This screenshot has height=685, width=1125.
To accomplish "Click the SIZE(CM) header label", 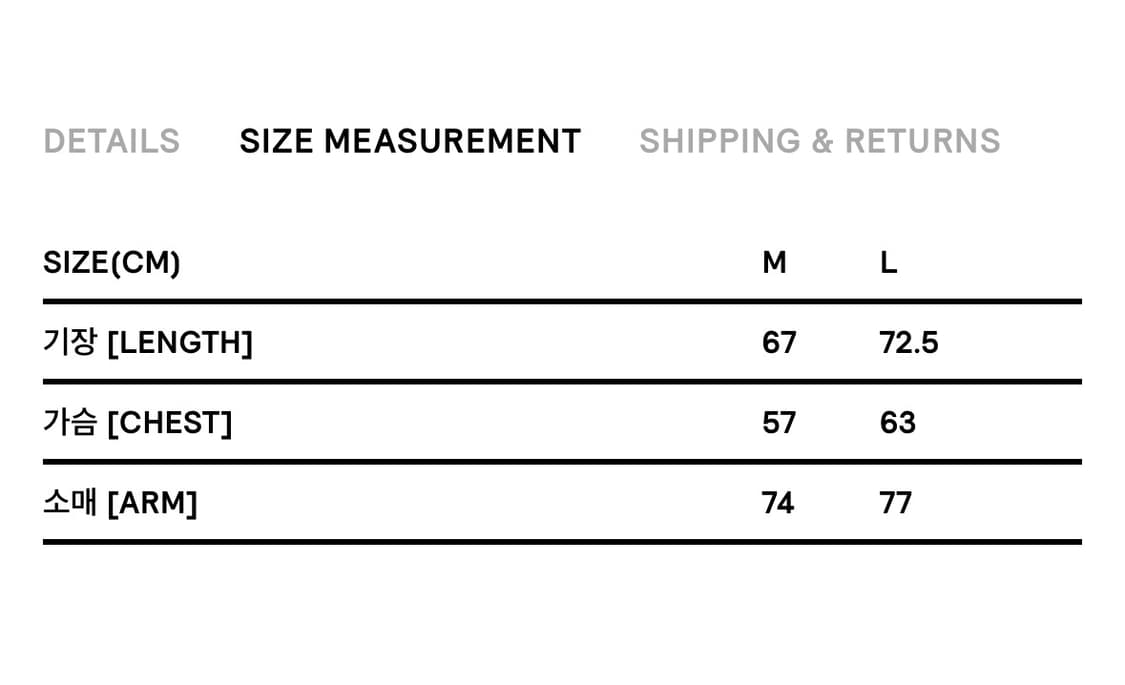I will click(112, 263).
